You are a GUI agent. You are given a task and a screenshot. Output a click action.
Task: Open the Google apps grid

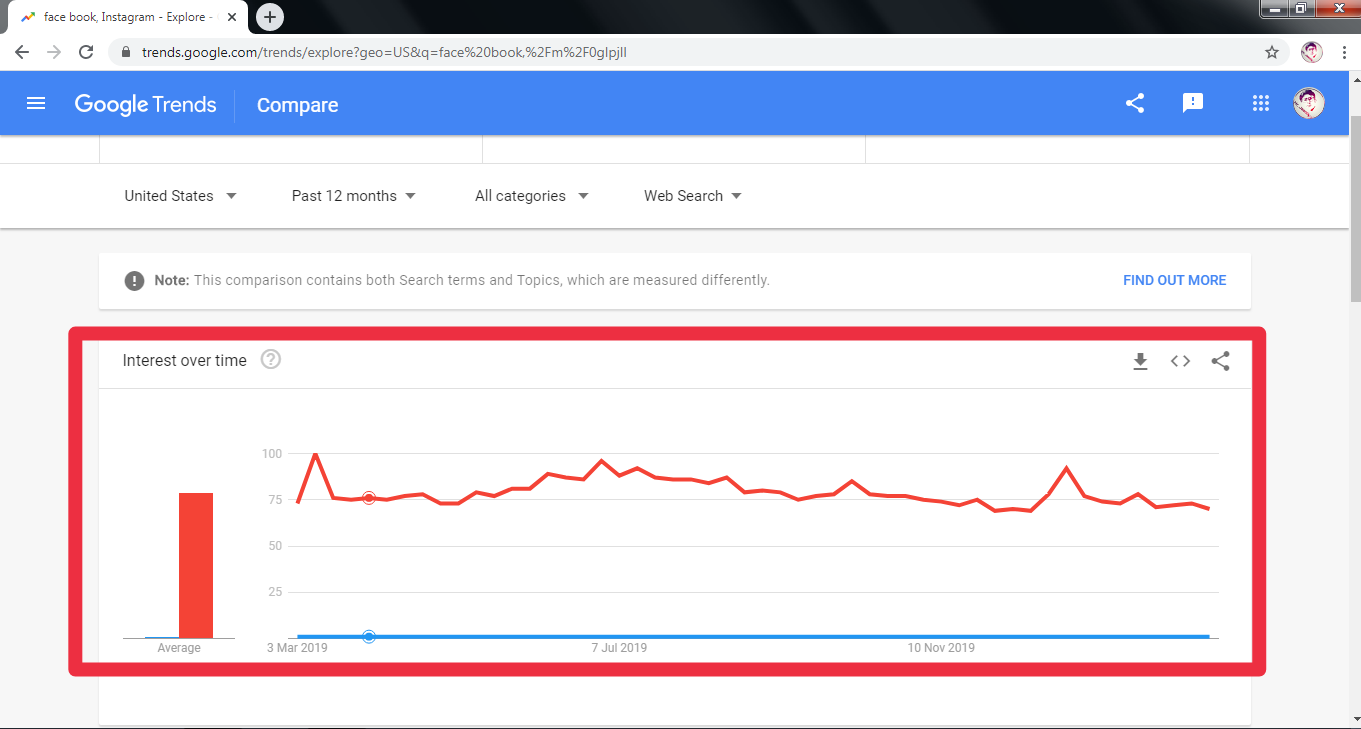click(x=1260, y=103)
